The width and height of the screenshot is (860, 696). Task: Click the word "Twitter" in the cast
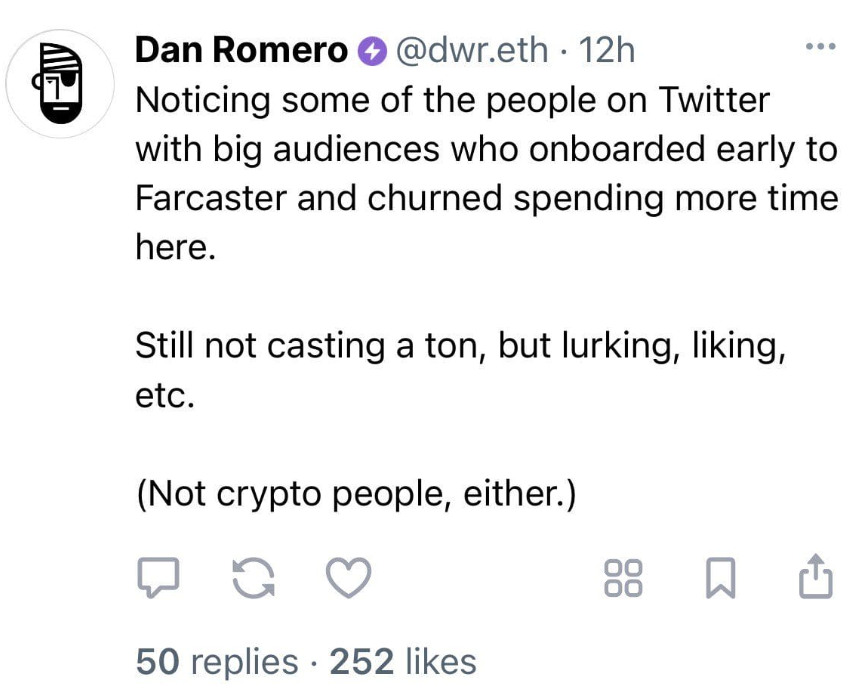pyautogui.click(x=713, y=100)
